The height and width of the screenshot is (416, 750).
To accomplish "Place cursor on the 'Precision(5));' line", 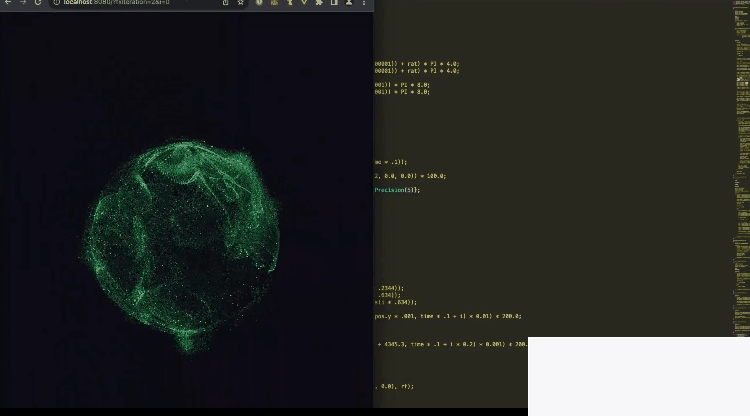I will (398, 190).
